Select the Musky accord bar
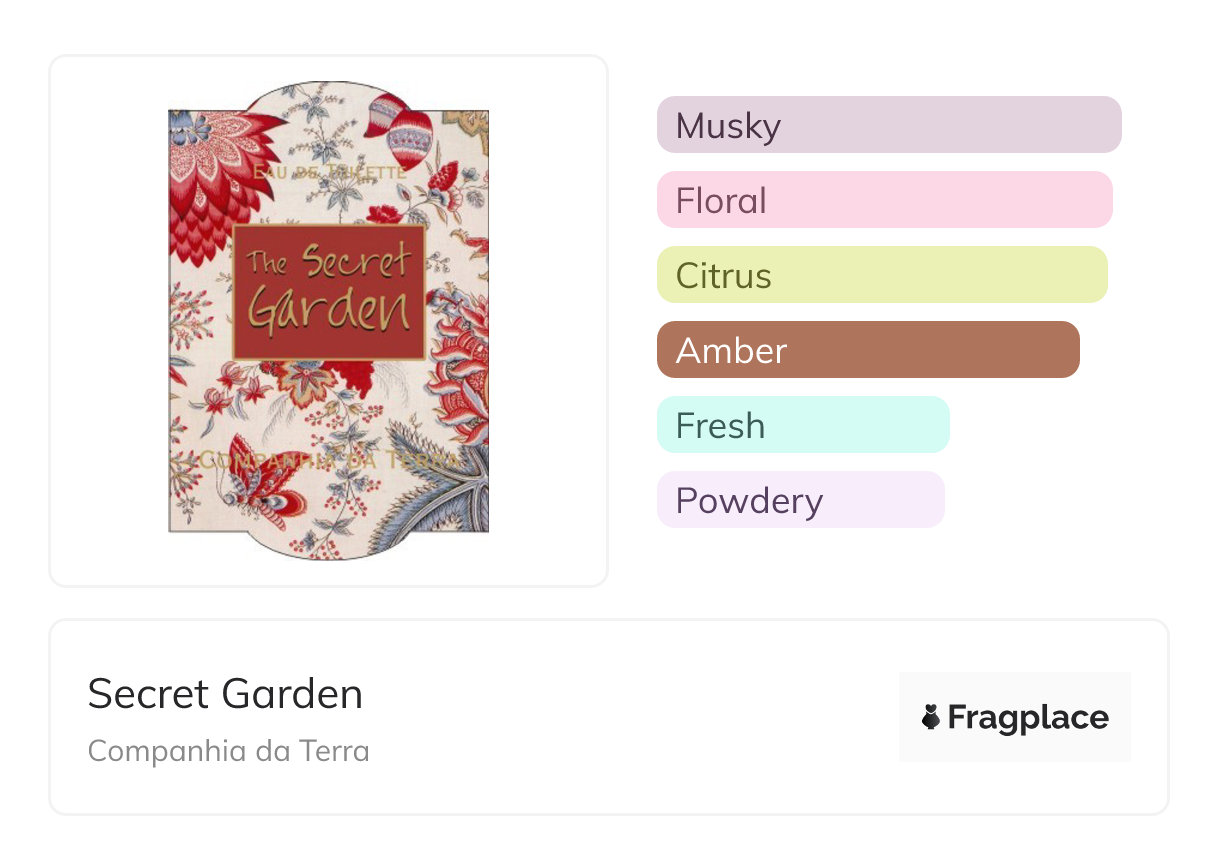1218x864 pixels. click(888, 125)
